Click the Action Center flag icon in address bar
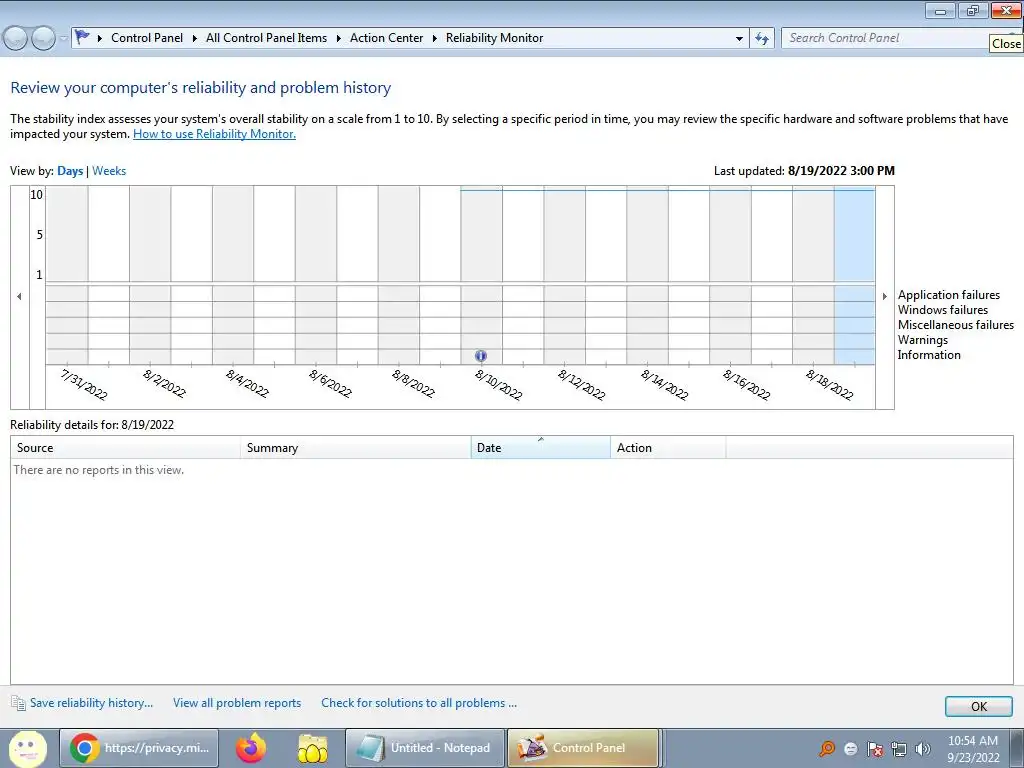 tap(82, 37)
